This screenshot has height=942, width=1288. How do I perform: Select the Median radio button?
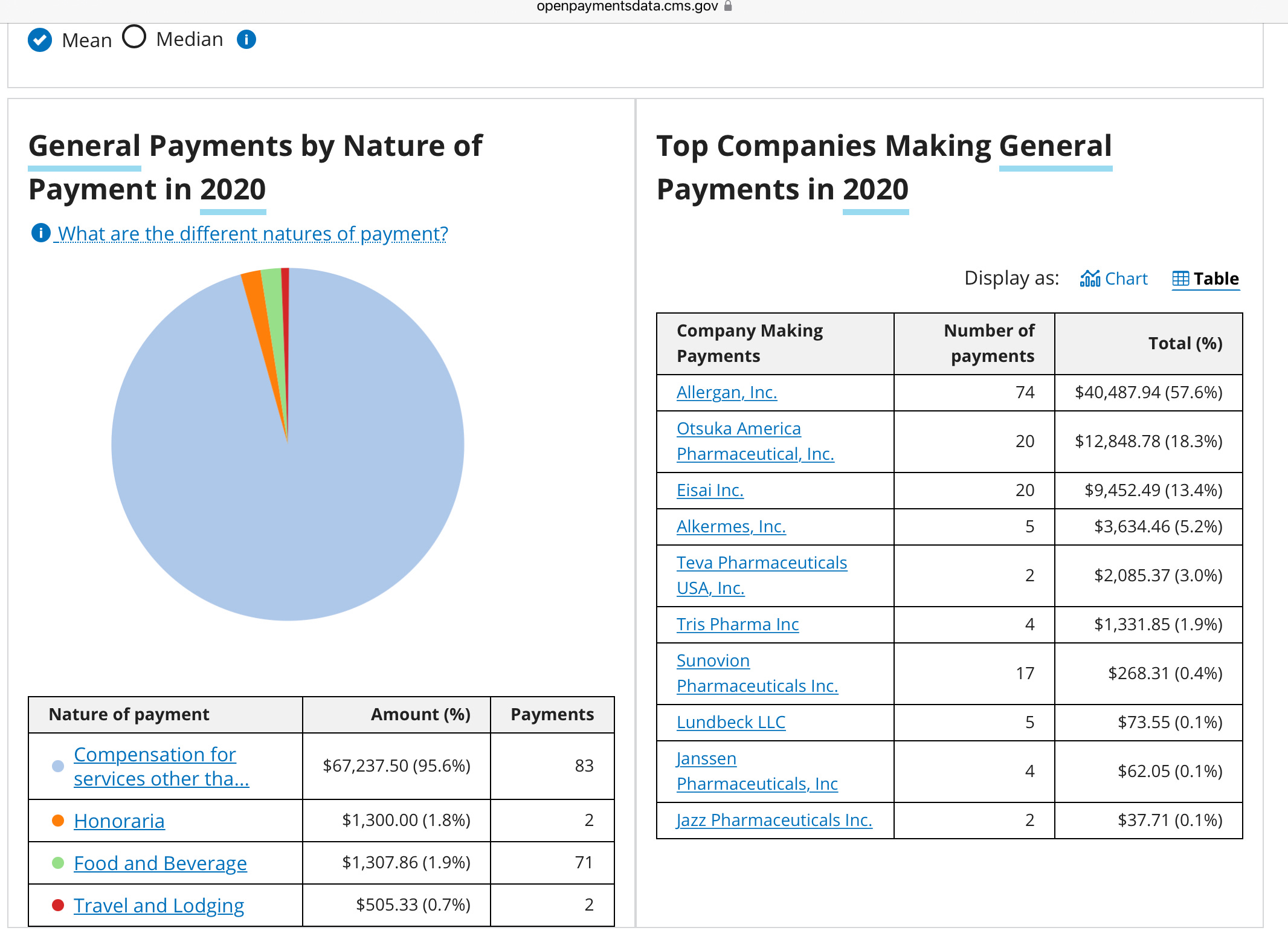click(x=134, y=37)
